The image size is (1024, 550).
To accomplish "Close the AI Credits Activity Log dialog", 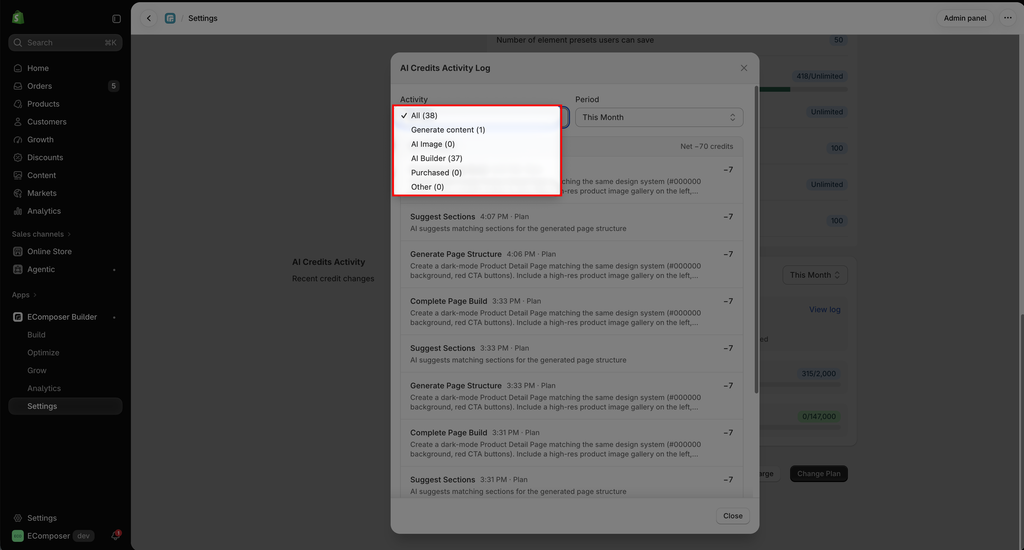I will pos(743,68).
